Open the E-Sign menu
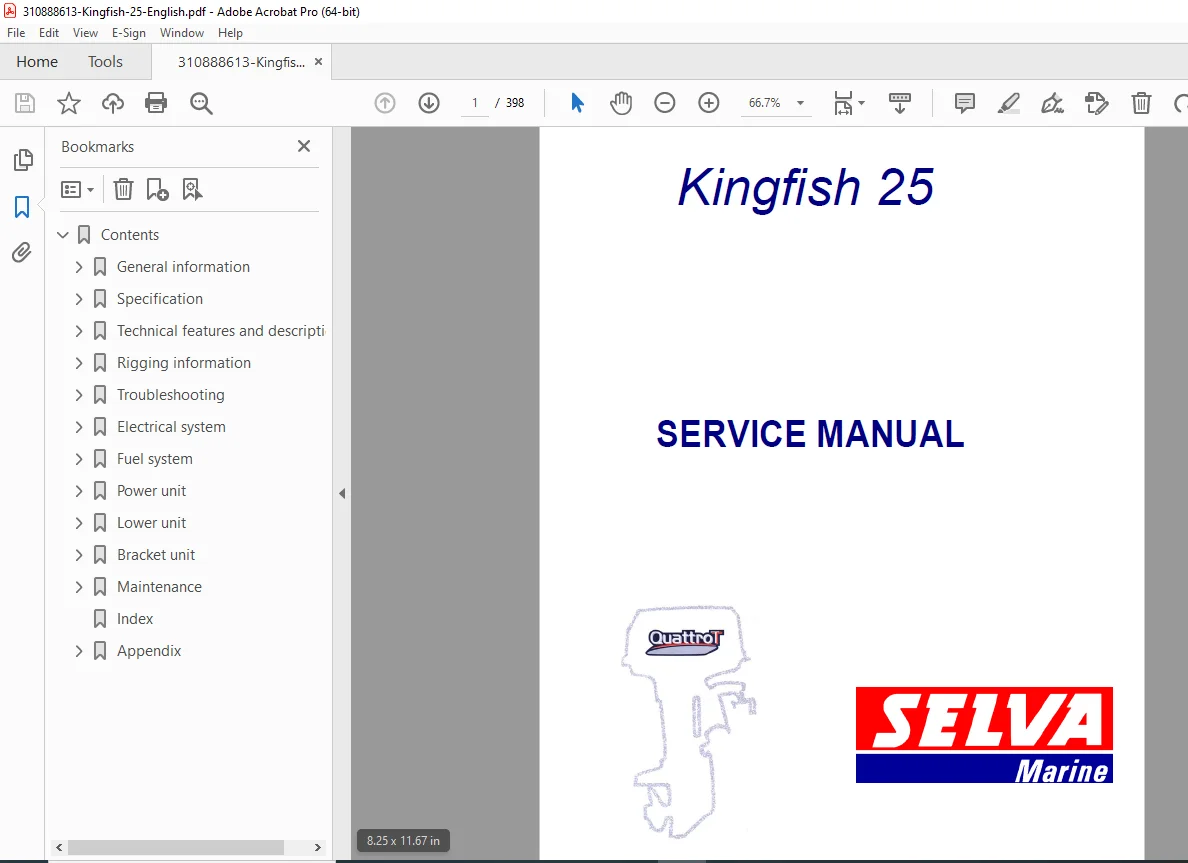The width and height of the screenshot is (1188, 863). pyautogui.click(x=129, y=33)
